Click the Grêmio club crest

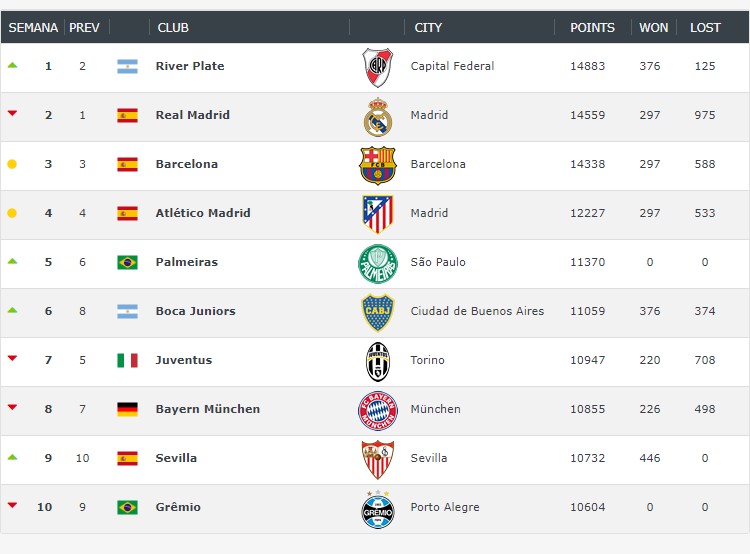[x=377, y=509]
